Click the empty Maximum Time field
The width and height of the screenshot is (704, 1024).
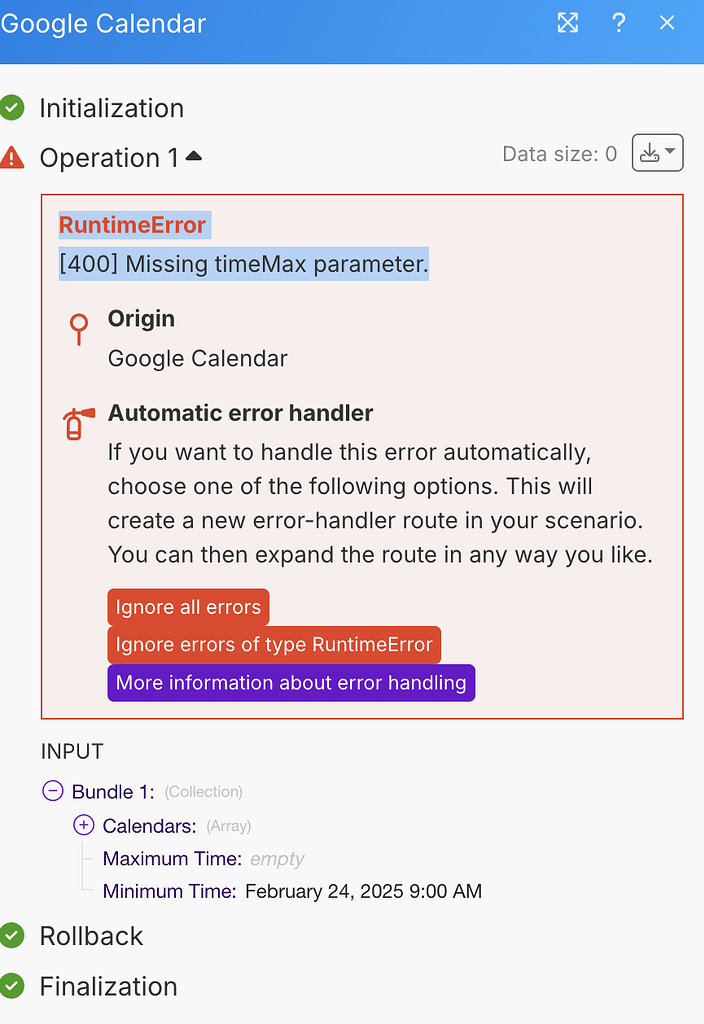point(276,858)
